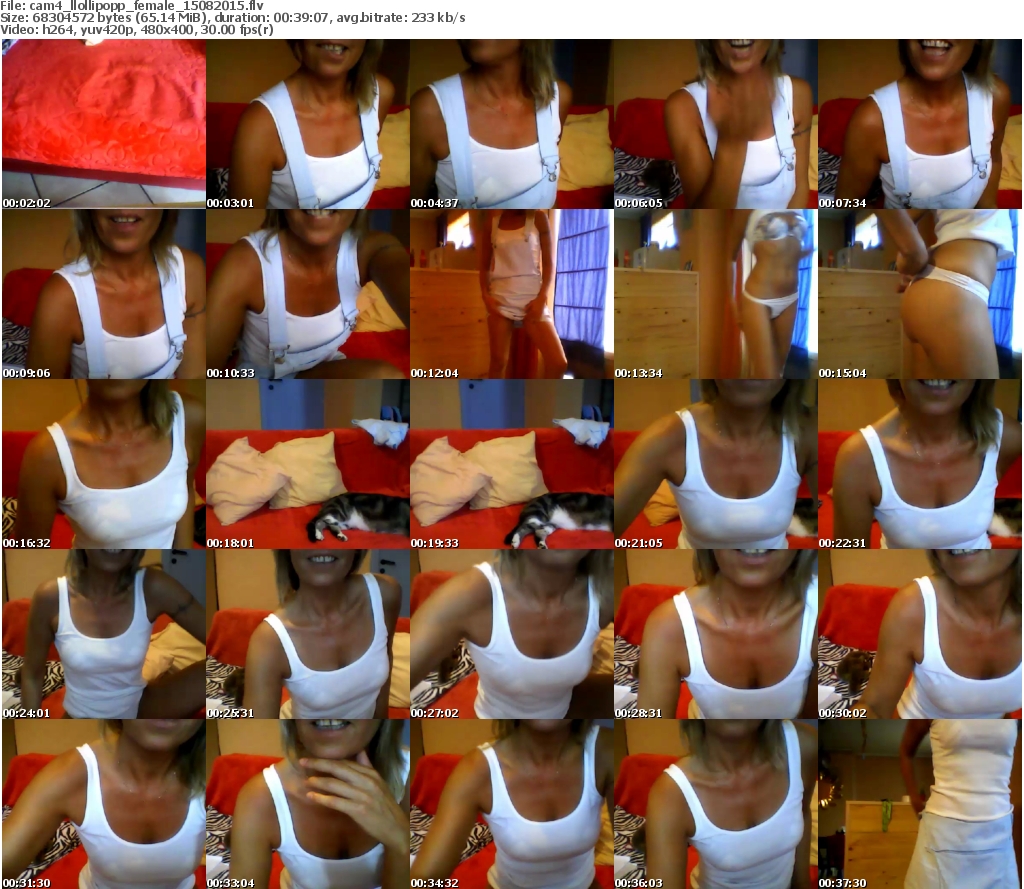
Task: Pick the frame stamped 00:15:04
Action: 920,294
